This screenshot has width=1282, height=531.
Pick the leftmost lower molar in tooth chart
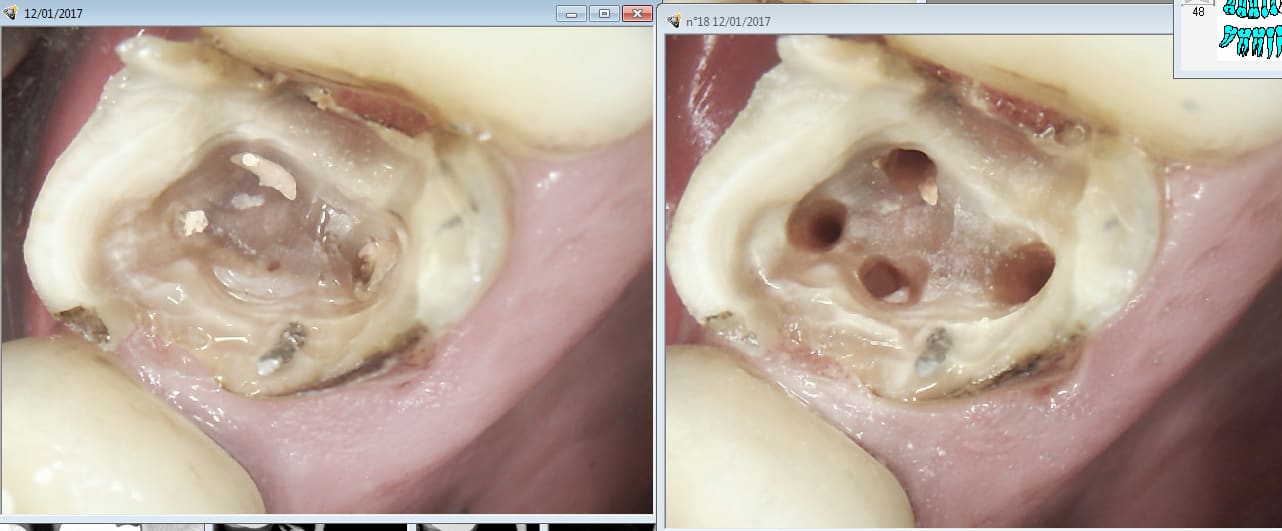1228,40
